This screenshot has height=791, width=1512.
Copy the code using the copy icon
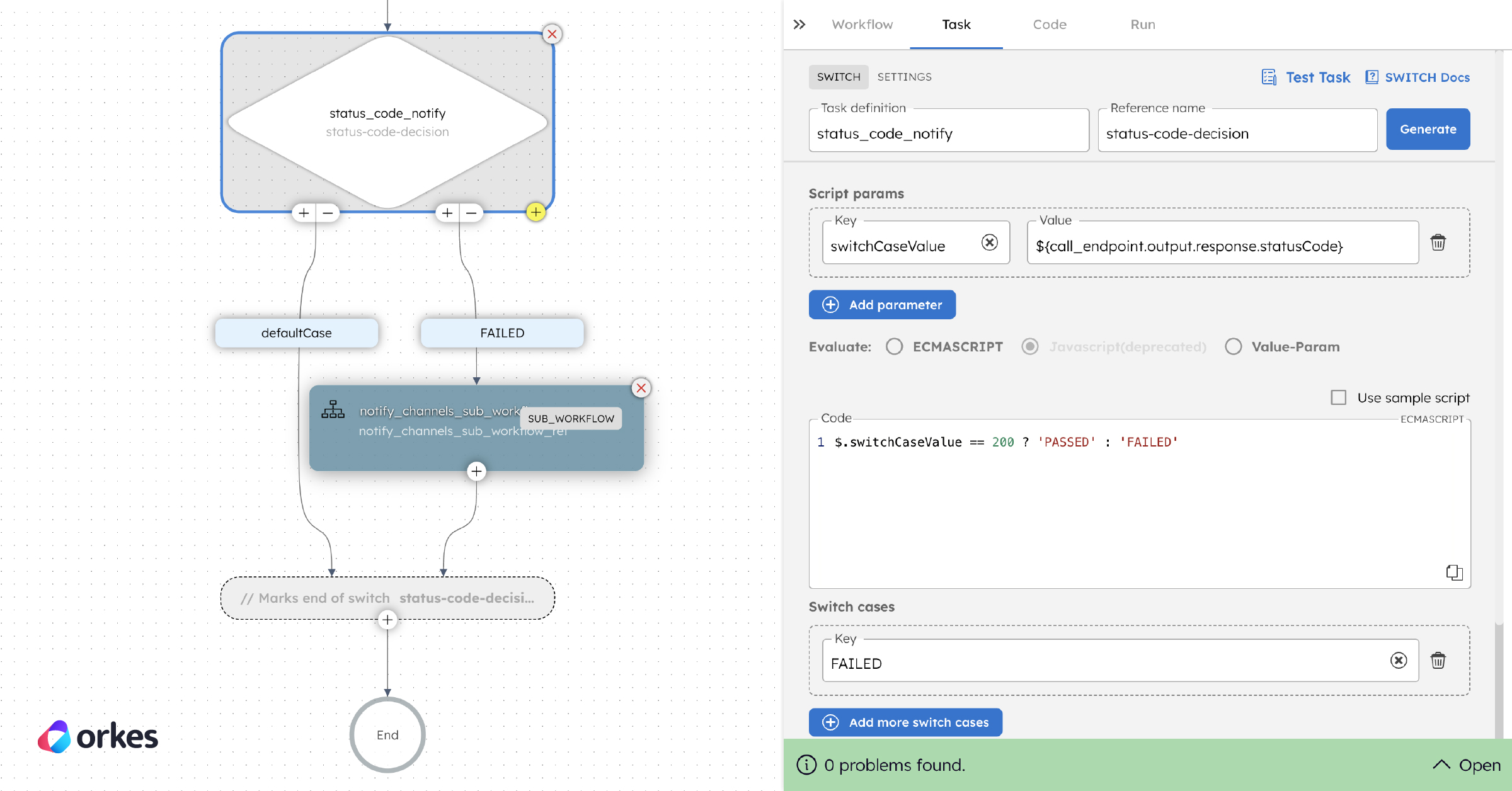coord(1455,572)
